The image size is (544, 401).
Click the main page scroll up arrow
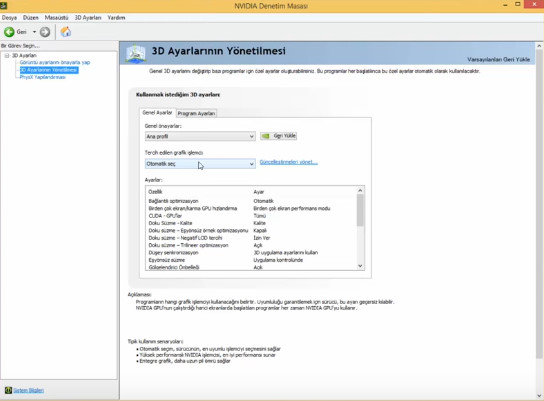pos(539,46)
